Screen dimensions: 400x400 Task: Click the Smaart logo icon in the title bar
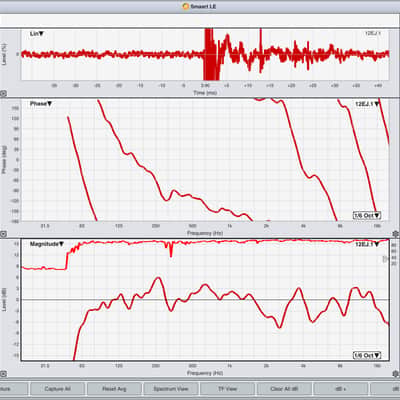pyautogui.click(x=186, y=6)
